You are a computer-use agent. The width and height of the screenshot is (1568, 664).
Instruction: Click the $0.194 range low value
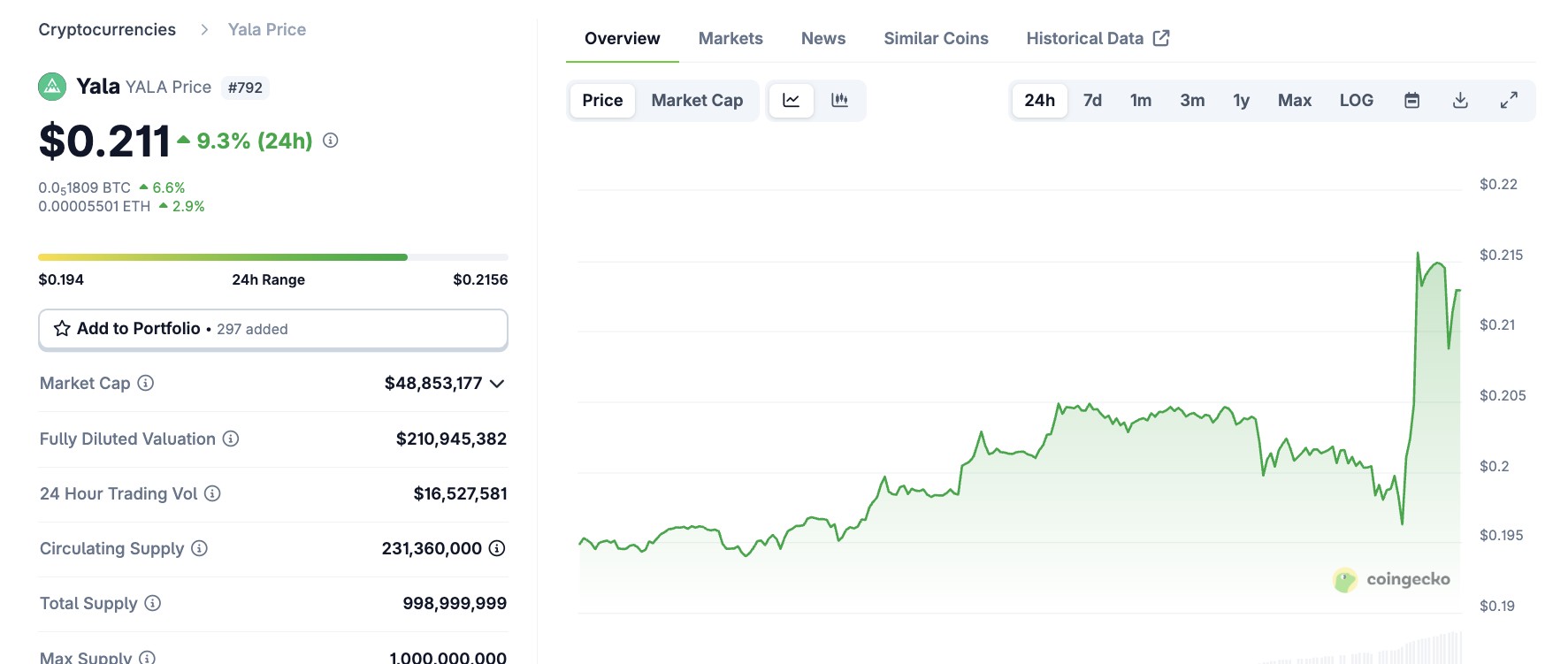61,279
